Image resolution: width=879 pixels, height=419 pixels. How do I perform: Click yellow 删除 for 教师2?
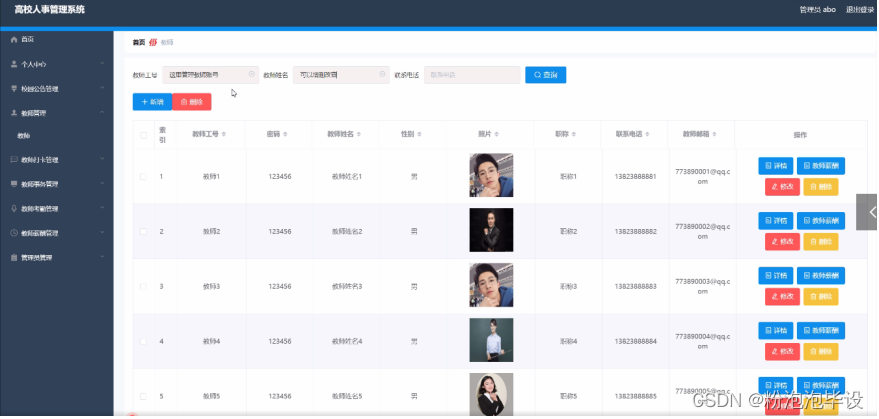pyautogui.click(x=821, y=242)
